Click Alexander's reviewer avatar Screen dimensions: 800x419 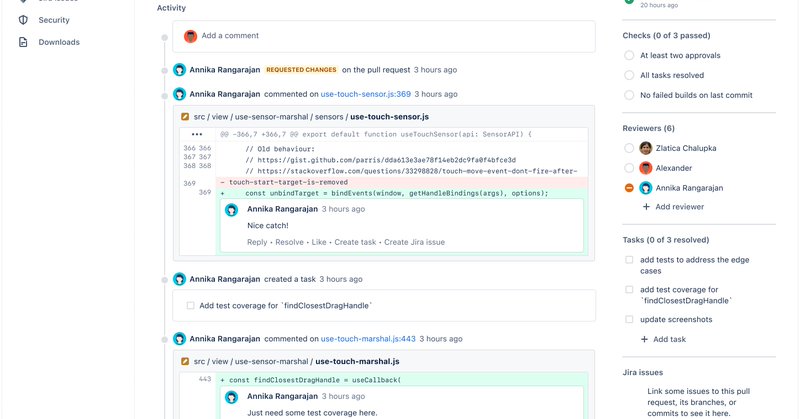tap(645, 168)
